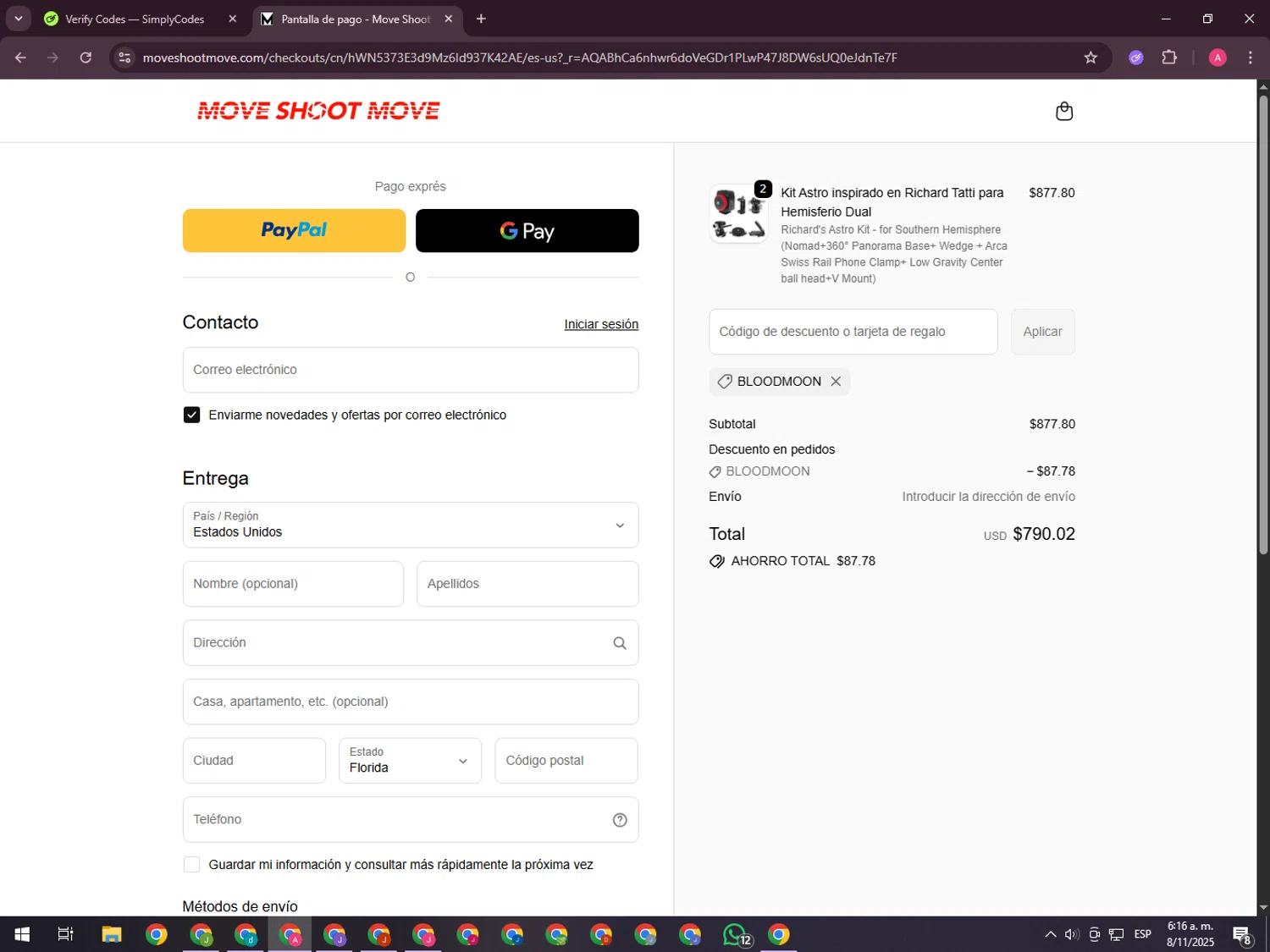Click the Apellidos field
The image size is (1270, 952).
527,584
